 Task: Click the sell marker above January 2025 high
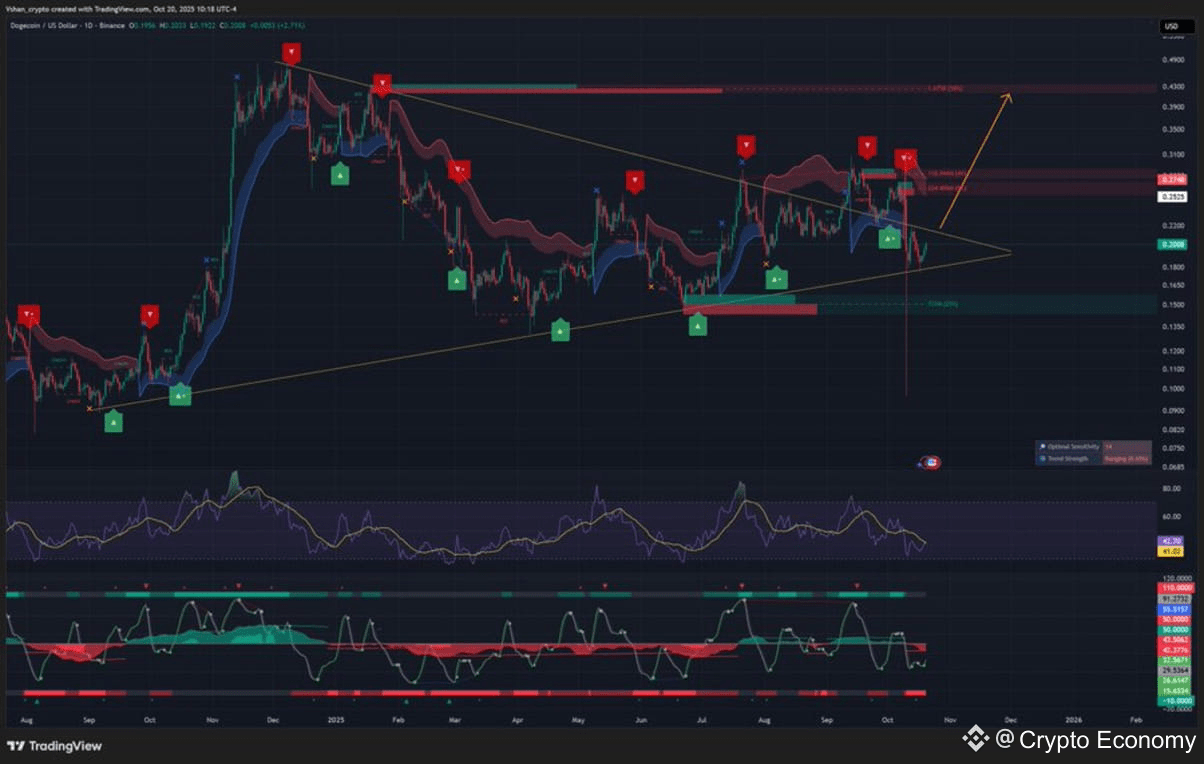(x=382, y=84)
